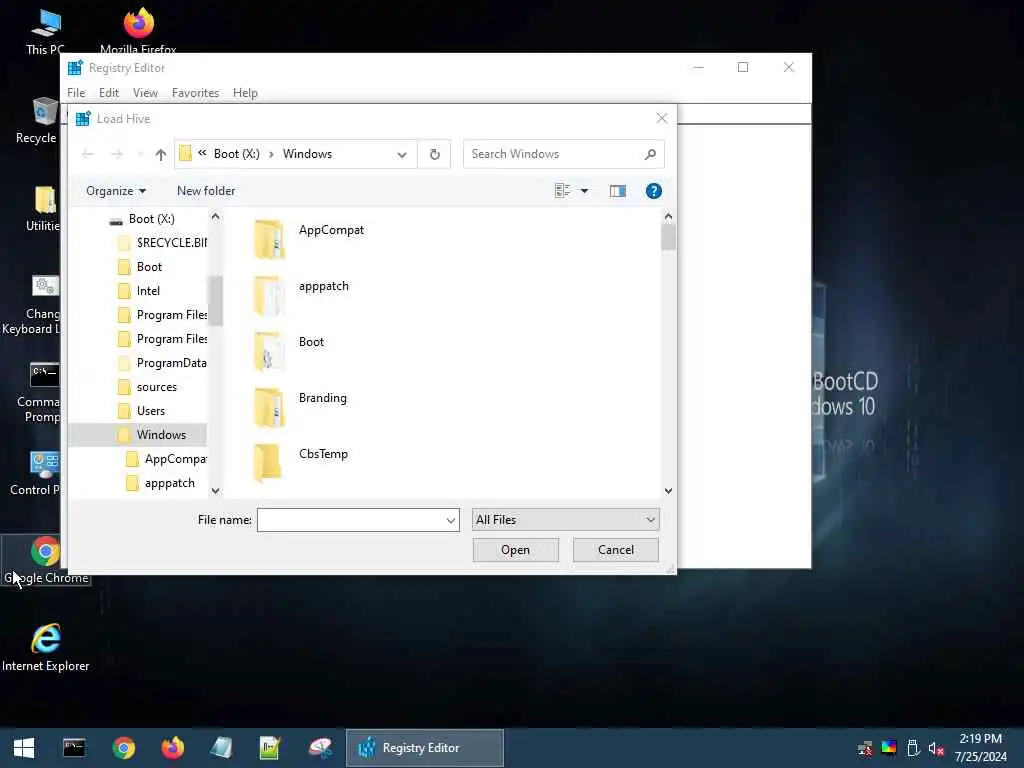Click the navigation tree scroll down arrow
The image size is (1024, 768).
tap(216, 490)
